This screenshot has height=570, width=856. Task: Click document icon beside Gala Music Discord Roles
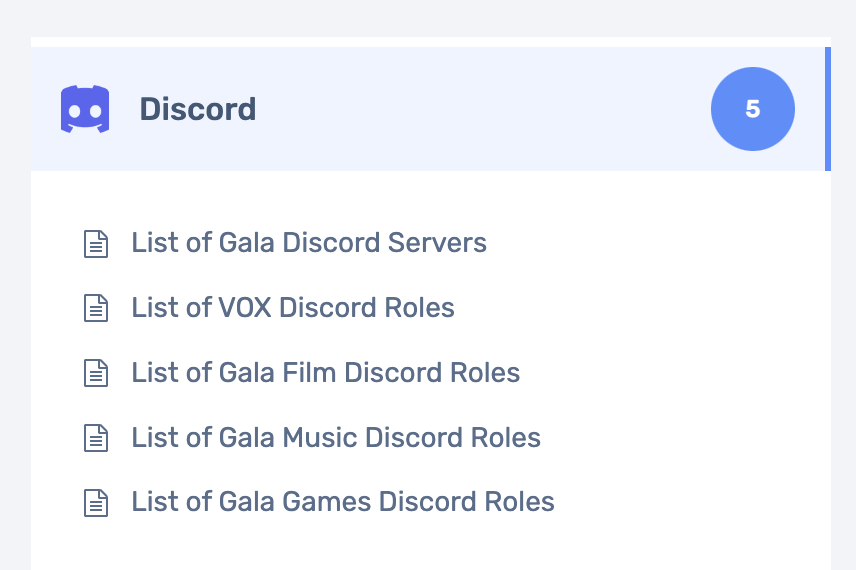(96, 438)
